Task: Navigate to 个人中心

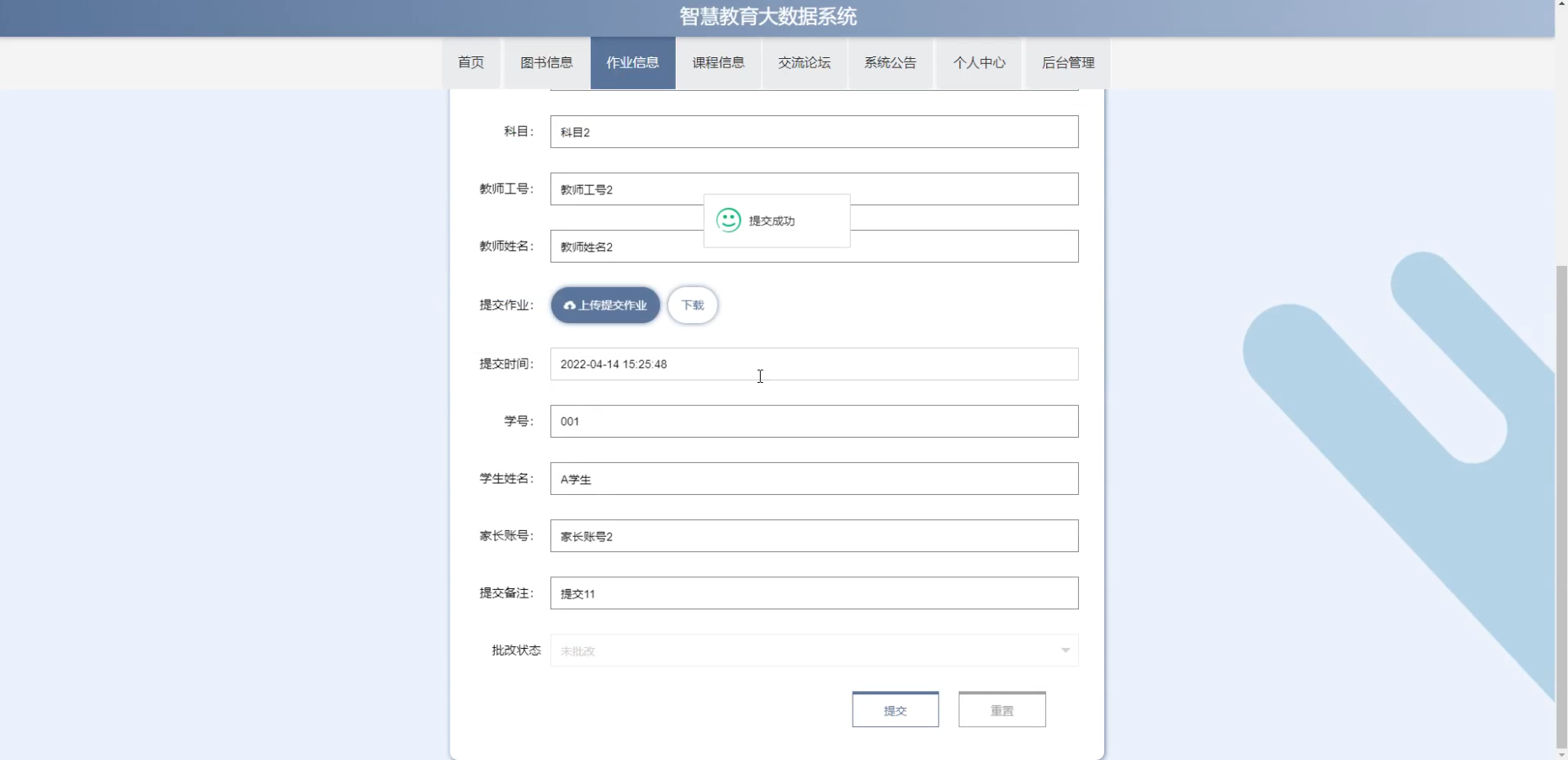Action: tap(979, 63)
